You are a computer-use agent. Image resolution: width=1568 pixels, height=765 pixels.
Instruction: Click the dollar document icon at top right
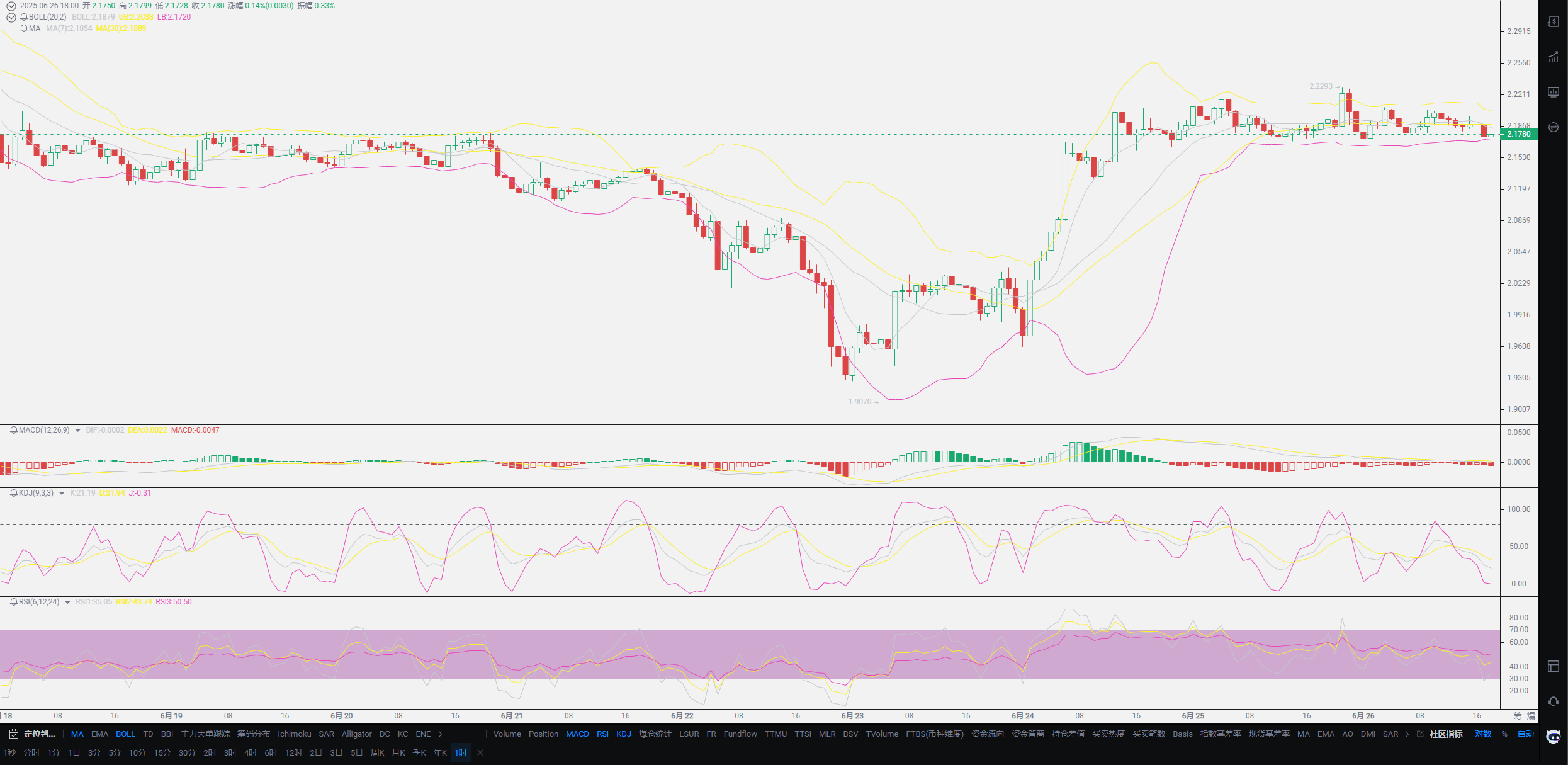(x=1553, y=21)
